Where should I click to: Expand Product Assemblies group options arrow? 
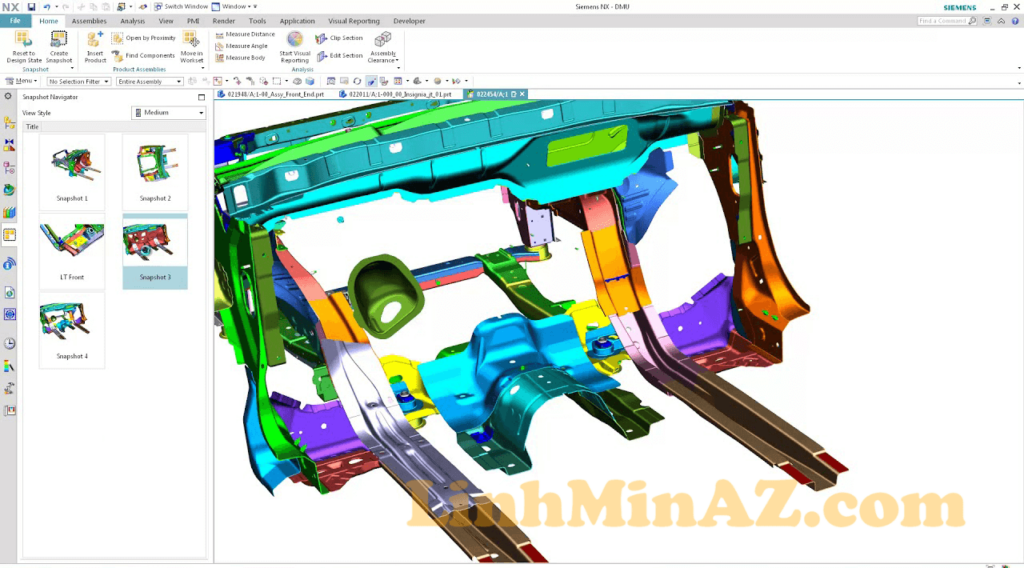pos(202,69)
